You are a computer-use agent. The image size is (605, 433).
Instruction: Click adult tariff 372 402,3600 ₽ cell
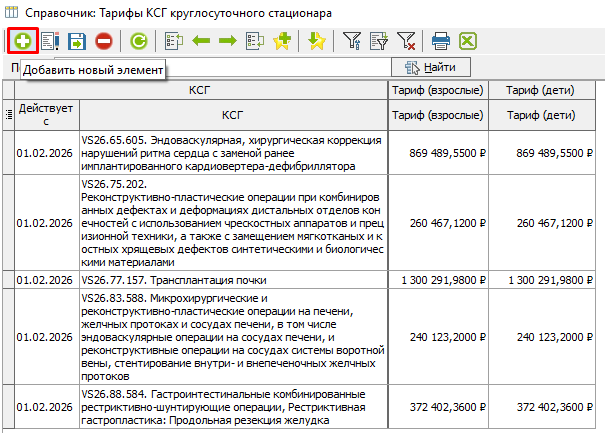coord(438,407)
